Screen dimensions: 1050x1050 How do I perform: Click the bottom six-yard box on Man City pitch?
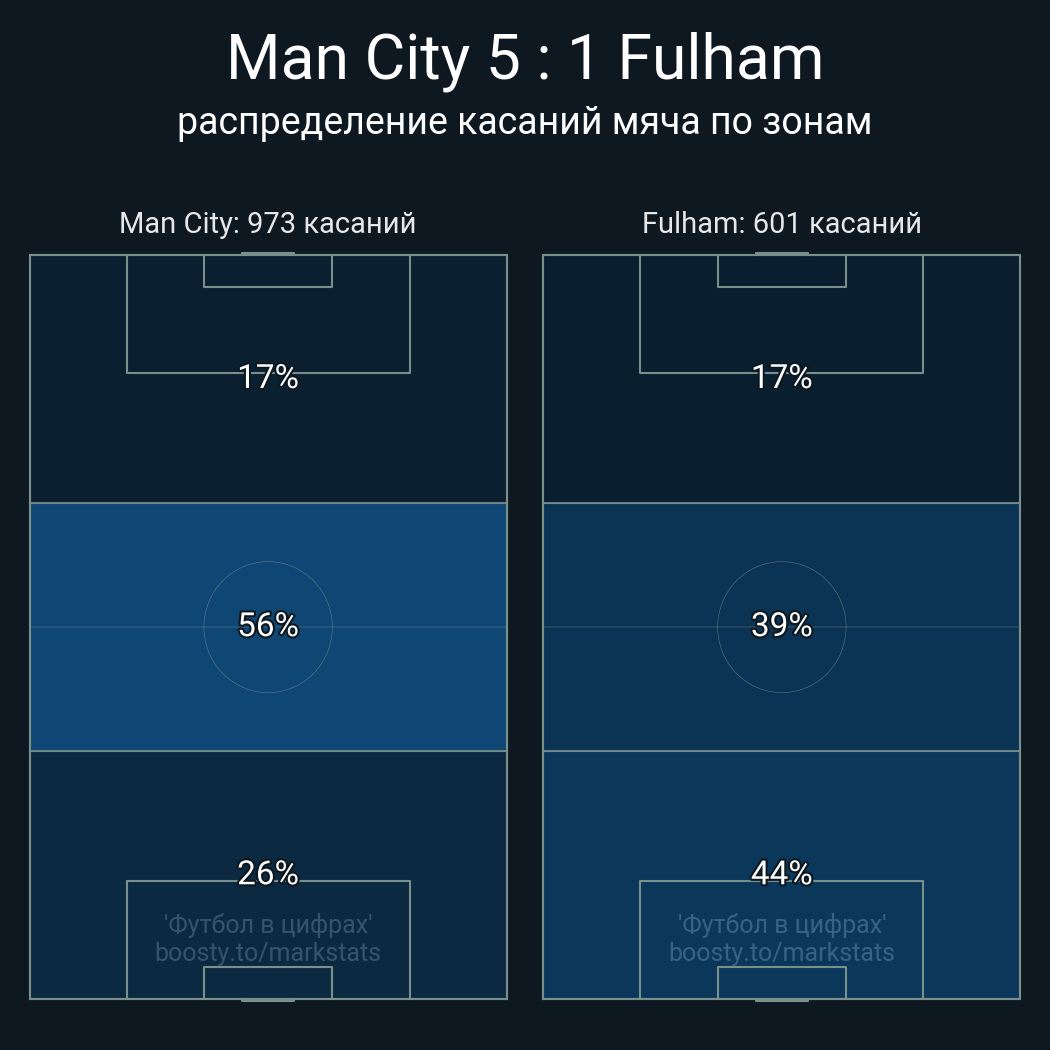tap(268, 982)
